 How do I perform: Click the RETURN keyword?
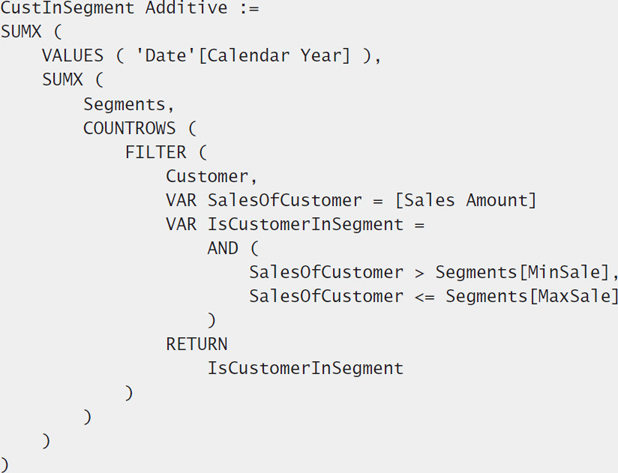coord(197,344)
